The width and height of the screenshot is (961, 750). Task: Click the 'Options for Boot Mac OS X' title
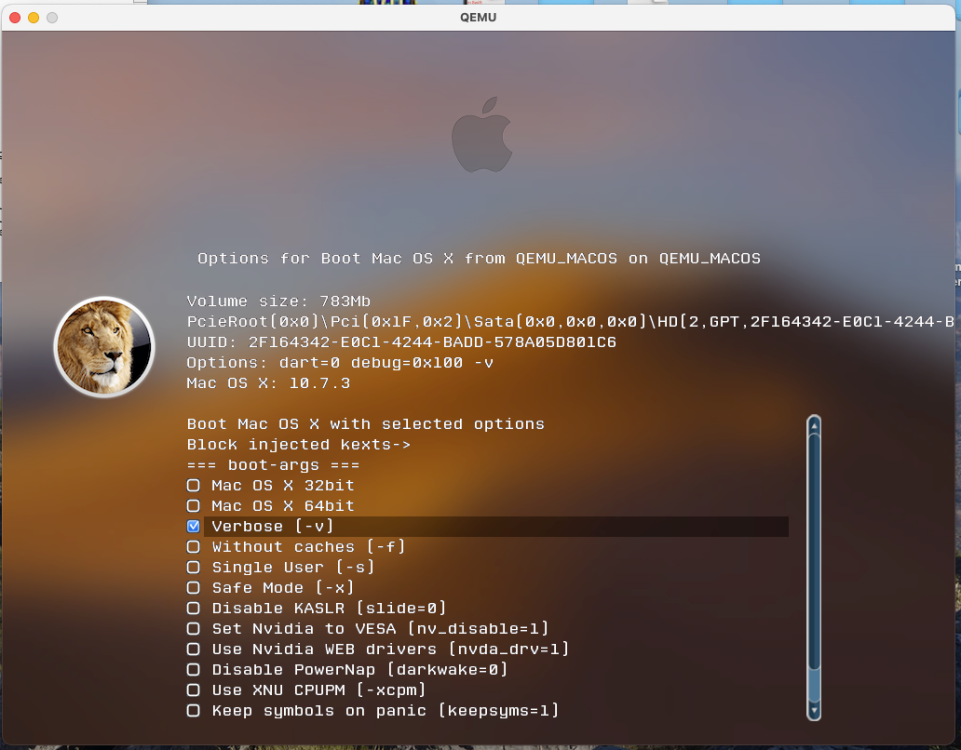479,259
